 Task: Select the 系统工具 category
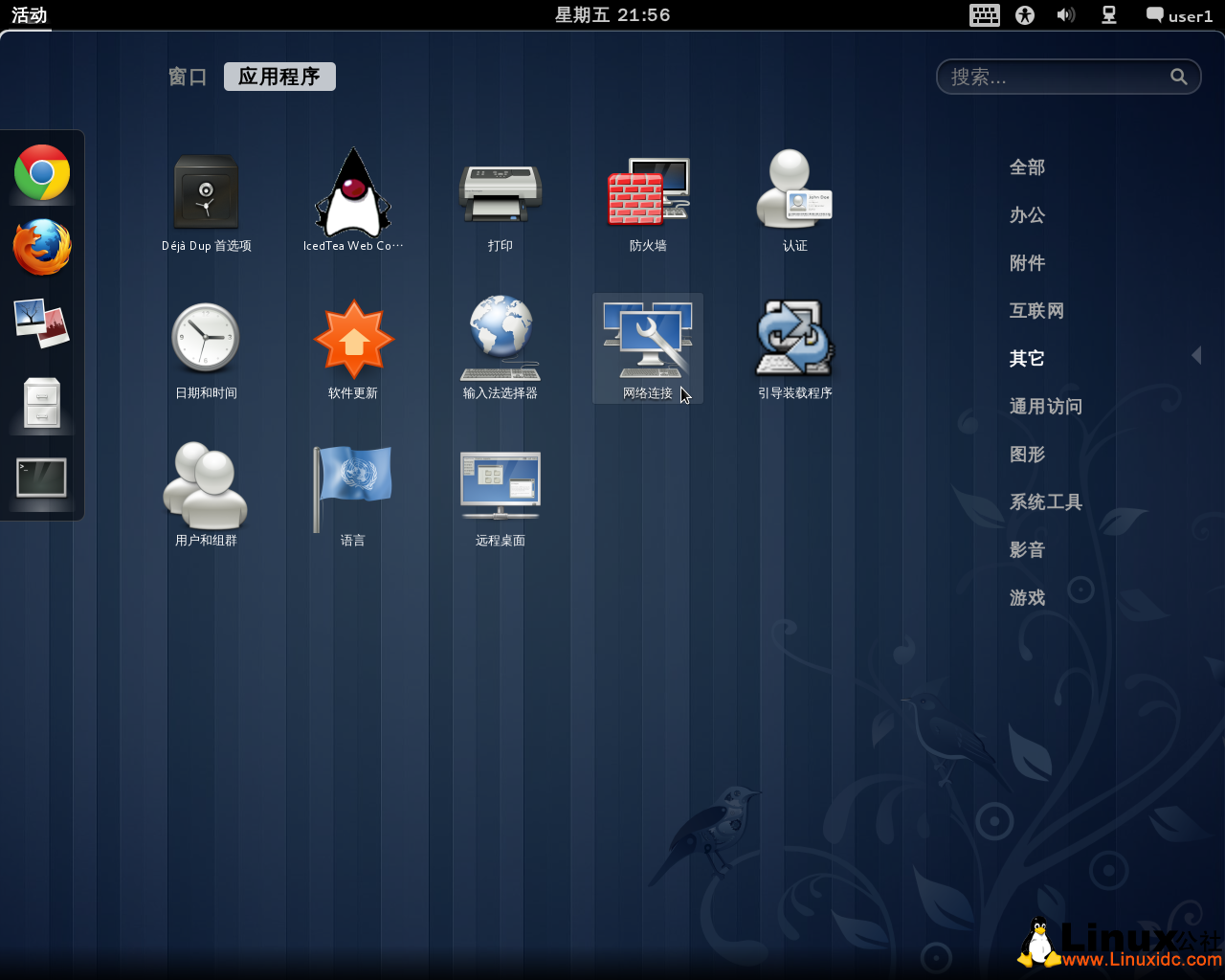pyautogui.click(x=1045, y=501)
